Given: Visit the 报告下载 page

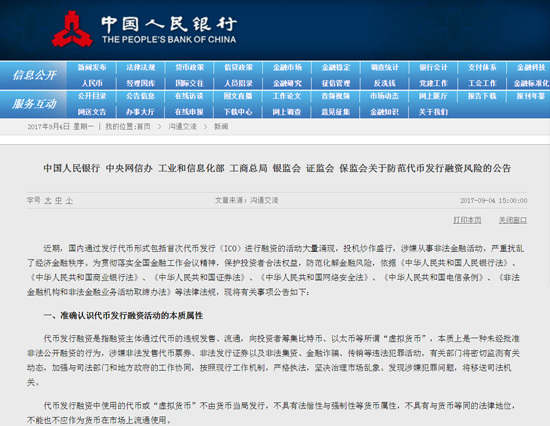Looking at the screenshot, I should [482, 96].
